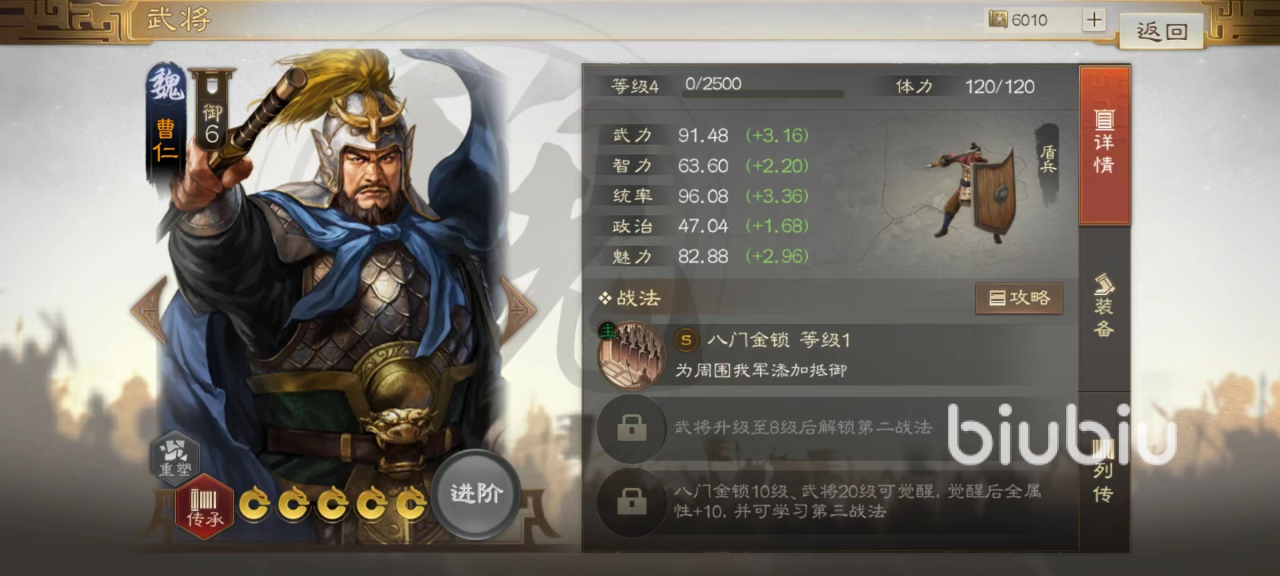Go to previous general with left arrow

click(x=148, y=310)
